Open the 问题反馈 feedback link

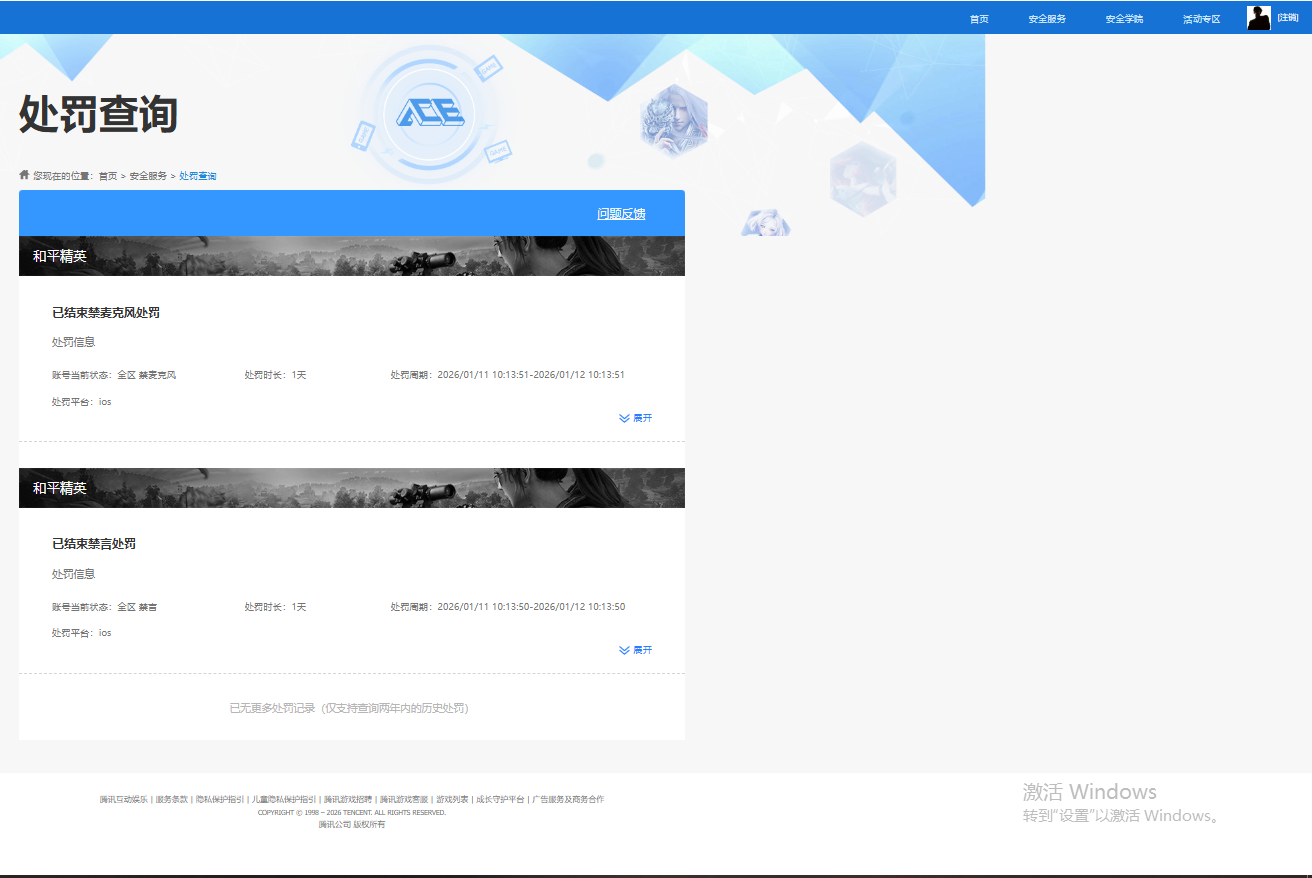(621, 214)
